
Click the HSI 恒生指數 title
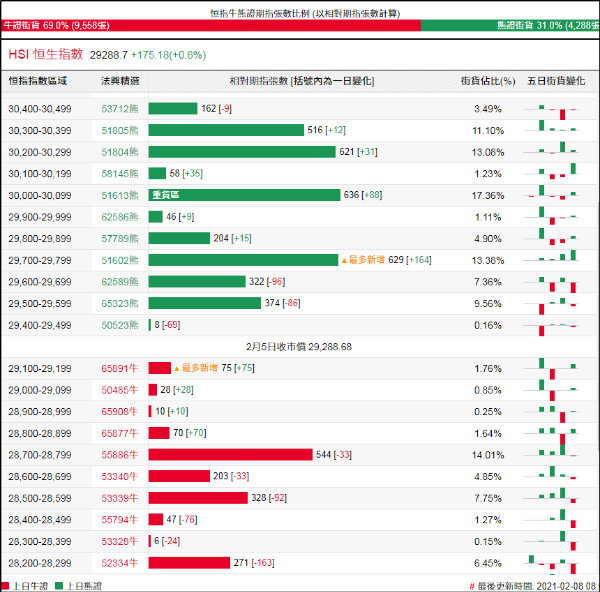[x=46, y=54]
